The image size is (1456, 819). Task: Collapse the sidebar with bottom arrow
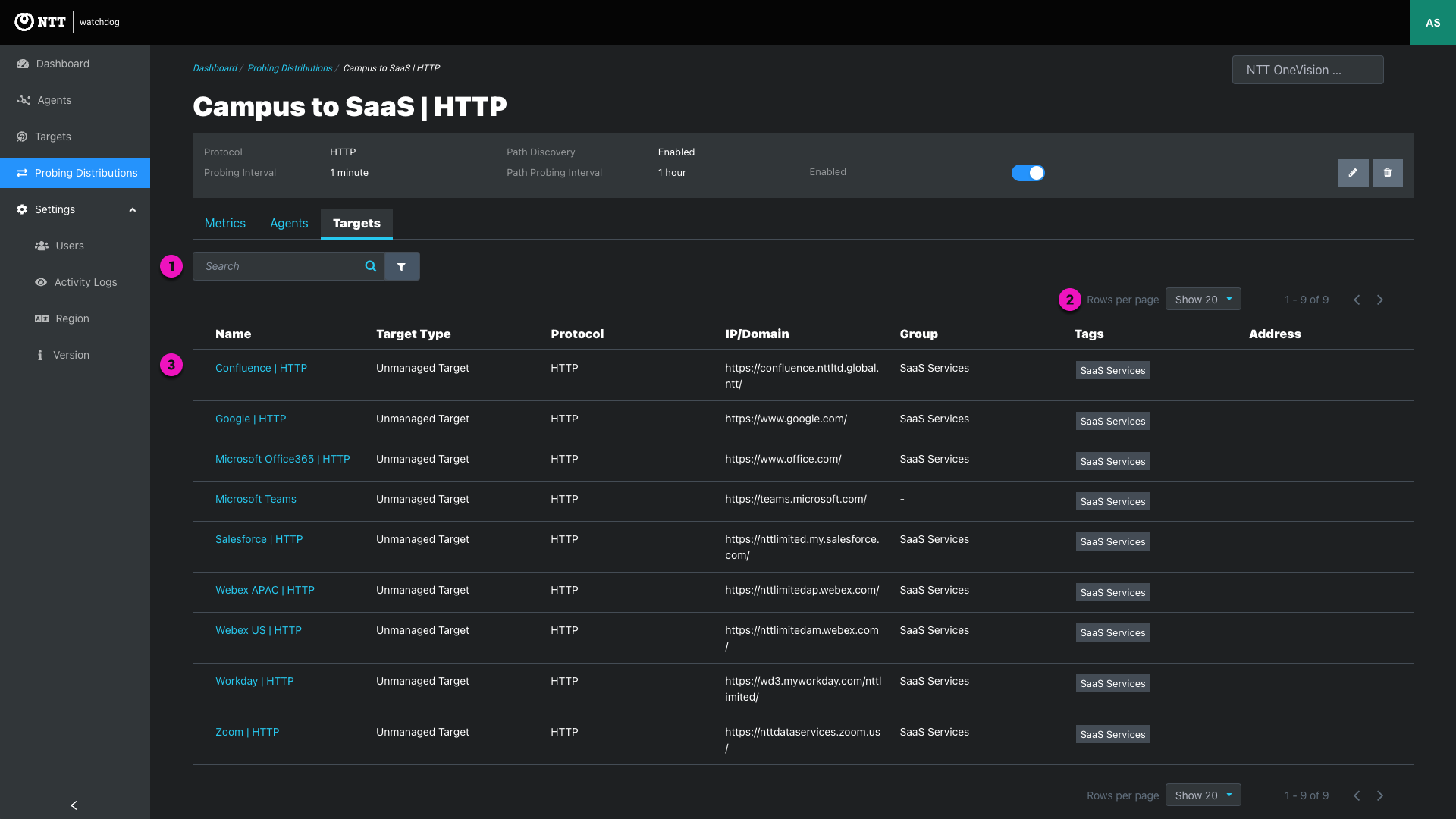74,805
